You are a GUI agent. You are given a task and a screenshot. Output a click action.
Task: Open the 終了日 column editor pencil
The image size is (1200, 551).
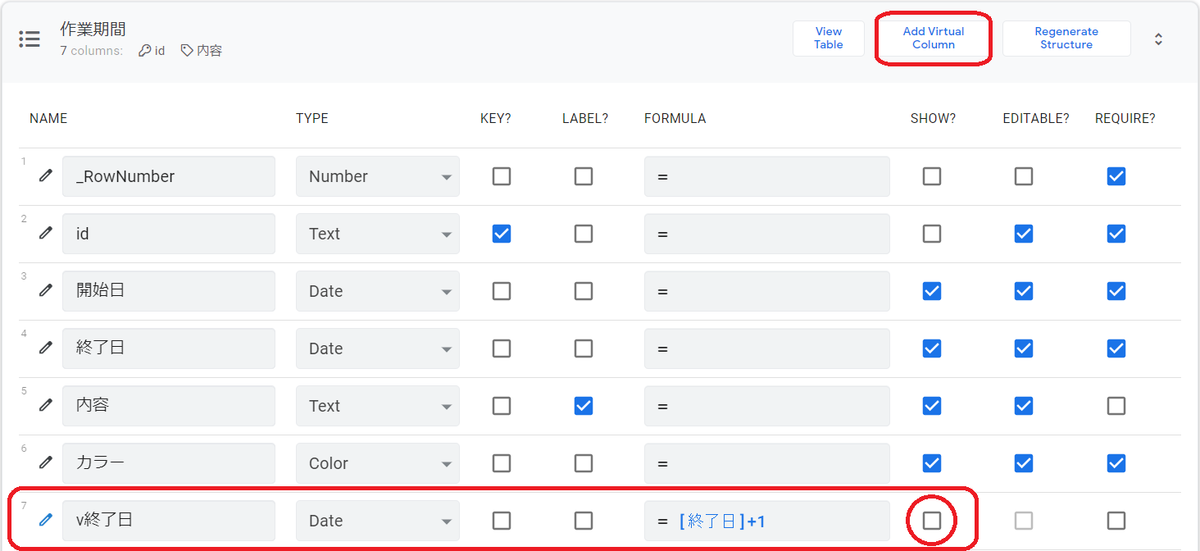[x=45, y=348]
